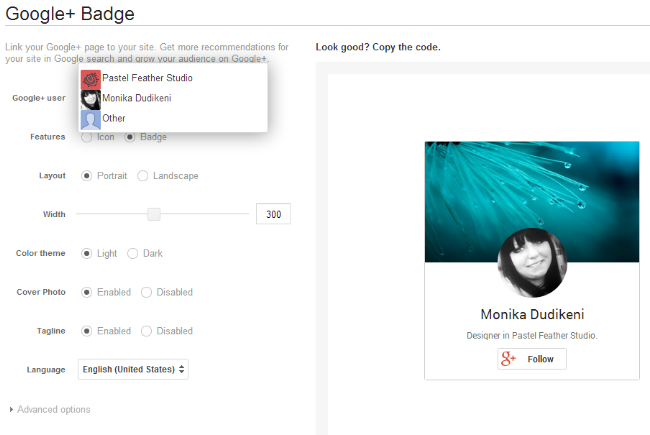The width and height of the screenshot is (650, 435).
Task: Click the Monika Dudikeni name on the badge
Action: coord(532,314)
